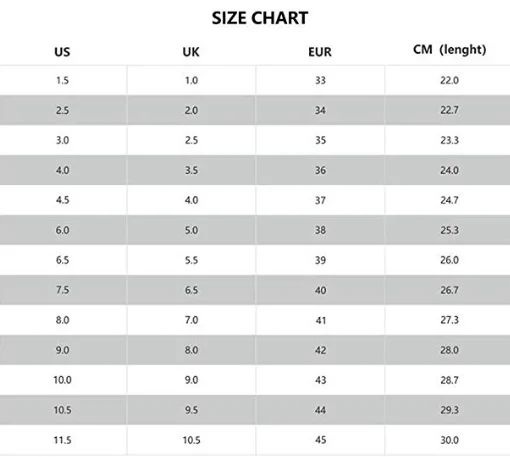Select EUR size 41 cell
This screenshot has width=510, height=457.
pos(320,320)
